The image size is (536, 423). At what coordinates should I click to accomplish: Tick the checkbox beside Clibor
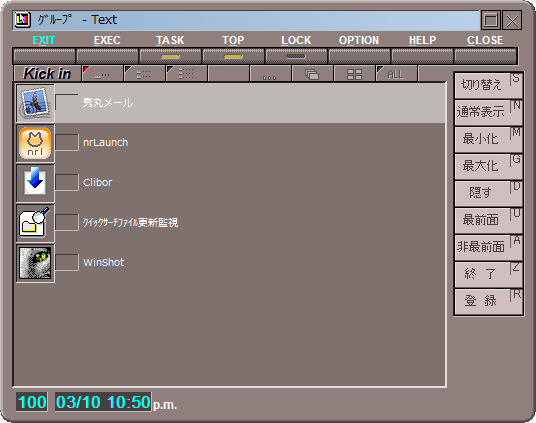pyautogui.click(x=67, y=182)
